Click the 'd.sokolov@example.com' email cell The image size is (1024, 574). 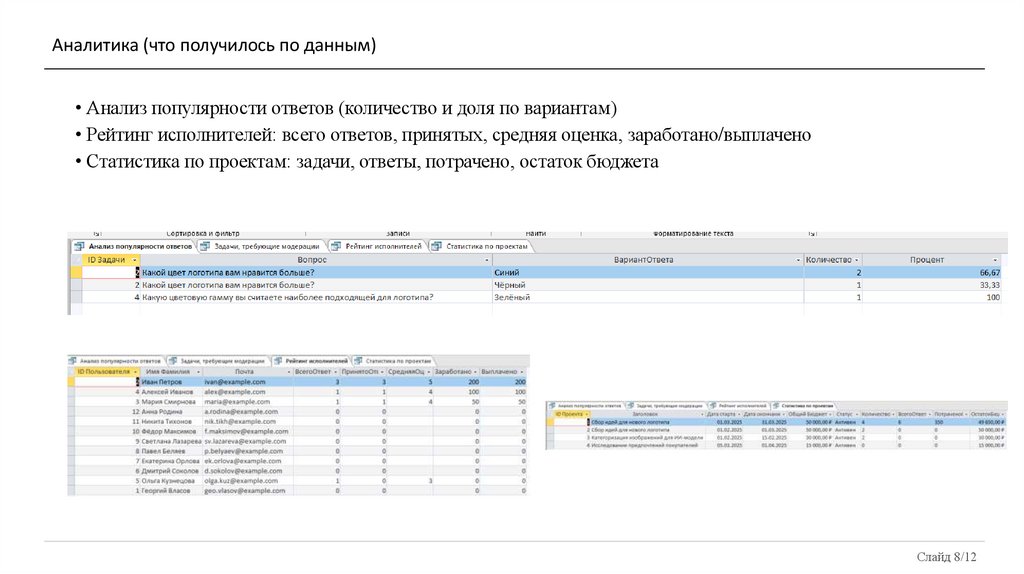248,471
